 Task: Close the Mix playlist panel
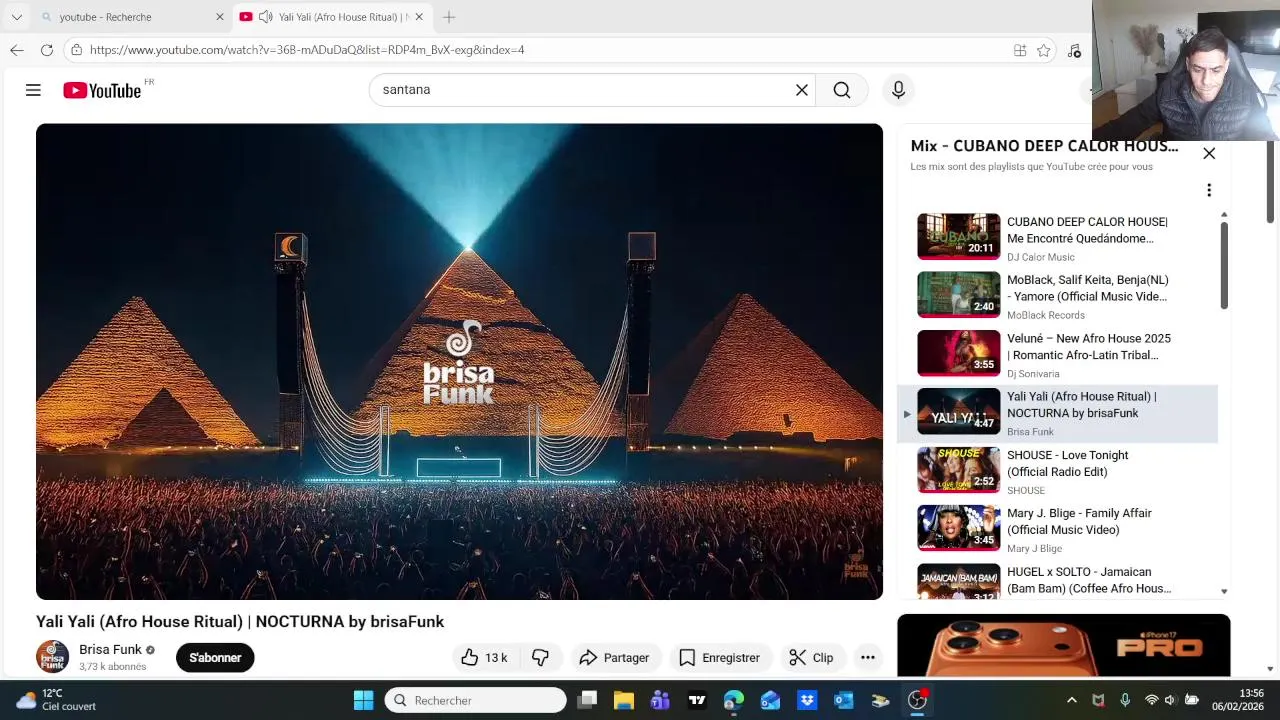[1209, 153]
